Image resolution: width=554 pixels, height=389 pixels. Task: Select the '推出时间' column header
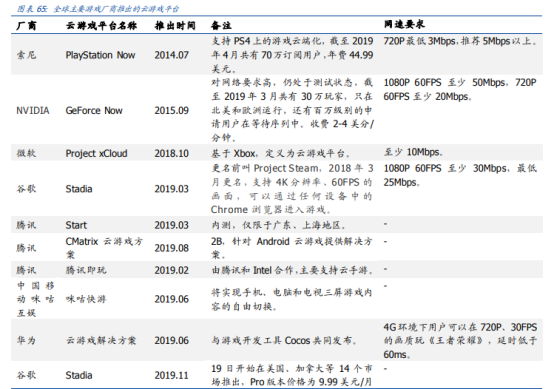click(x=175, y=25)
